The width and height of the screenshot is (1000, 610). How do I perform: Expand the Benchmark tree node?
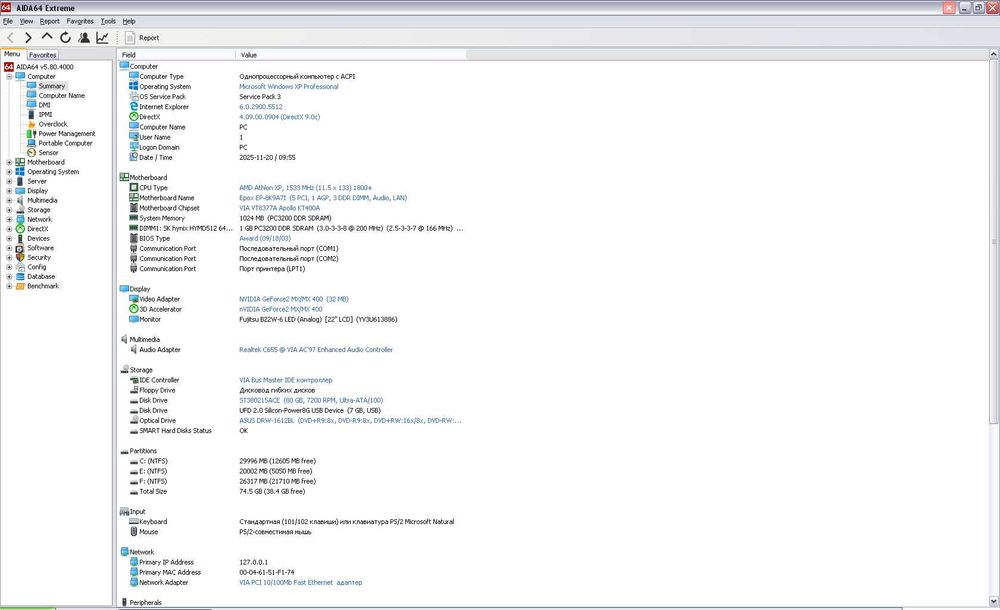pyautogui.click(x=10, y=286)
